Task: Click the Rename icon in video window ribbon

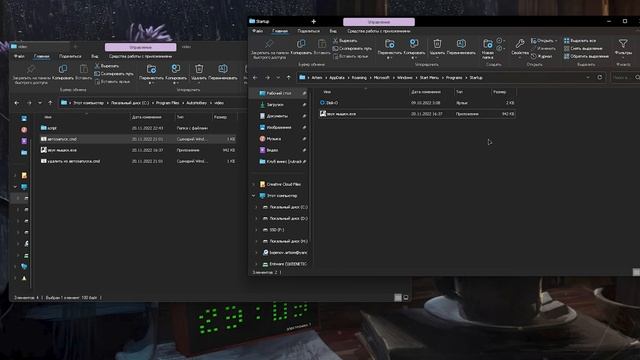Action: pos(223,69)
